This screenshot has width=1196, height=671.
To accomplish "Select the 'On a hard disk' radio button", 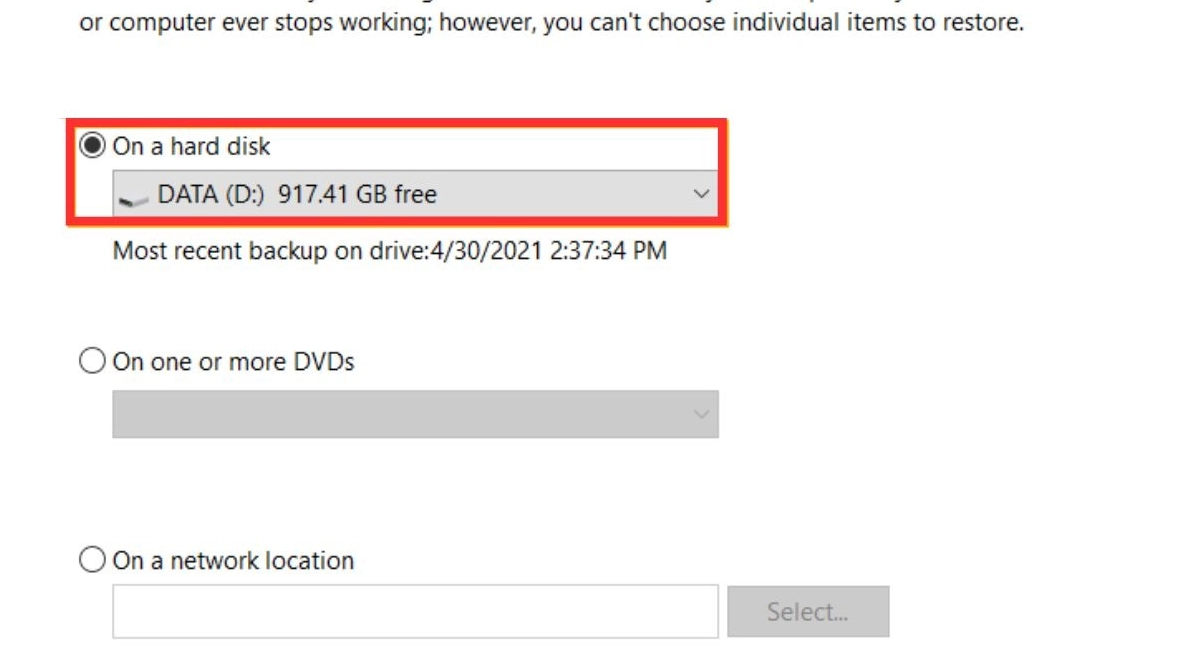I will click(92, 146).
